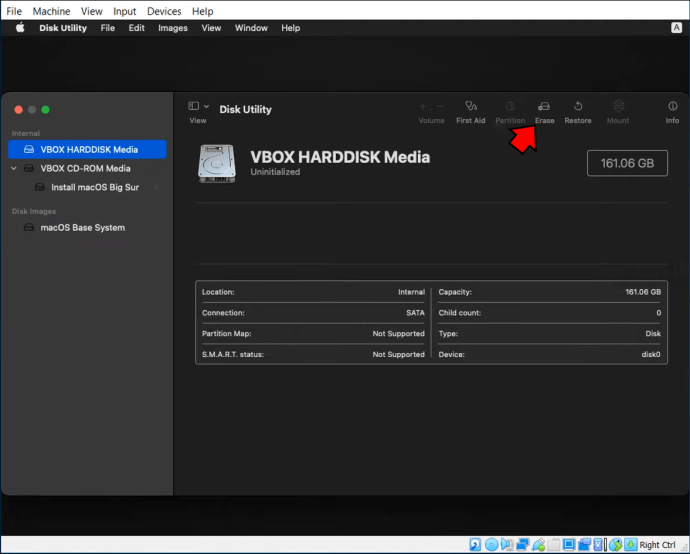This screenshot has width=690, height=554.
Task: Click the disk0 device value
Action: click(651, 354)
